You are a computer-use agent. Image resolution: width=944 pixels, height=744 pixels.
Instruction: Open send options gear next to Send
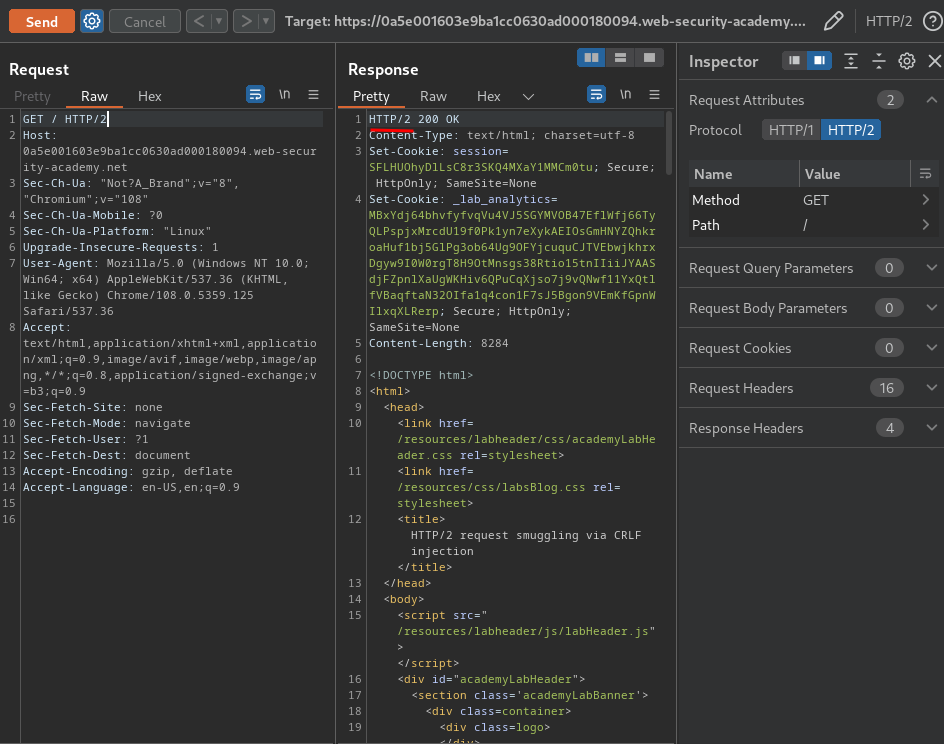[x=92, y=22]
